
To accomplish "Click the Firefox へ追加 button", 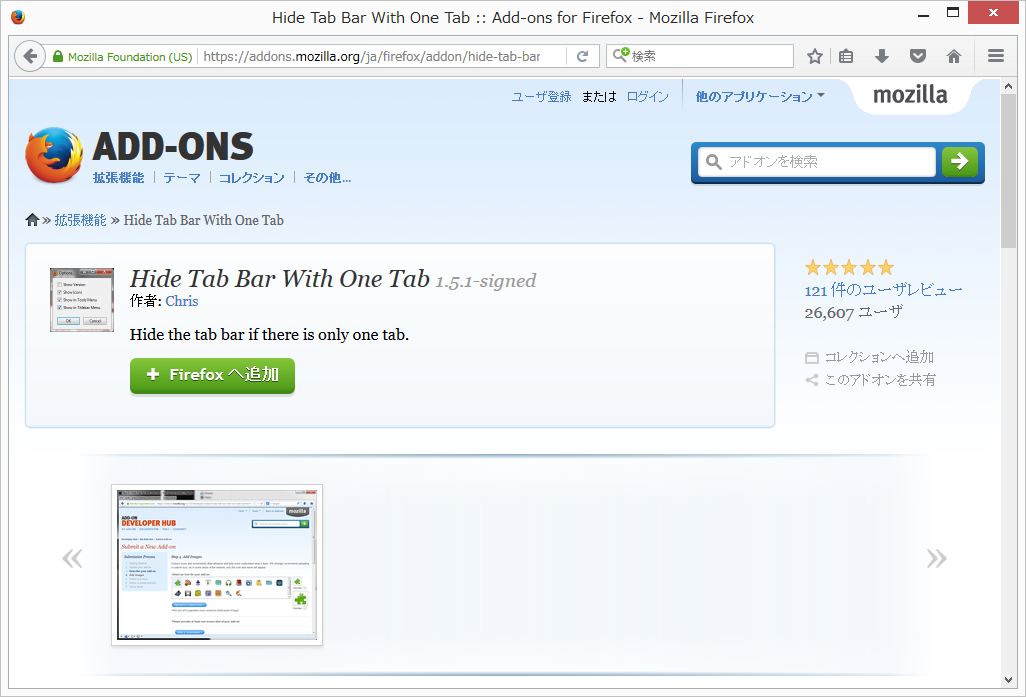I will [212, 376].
